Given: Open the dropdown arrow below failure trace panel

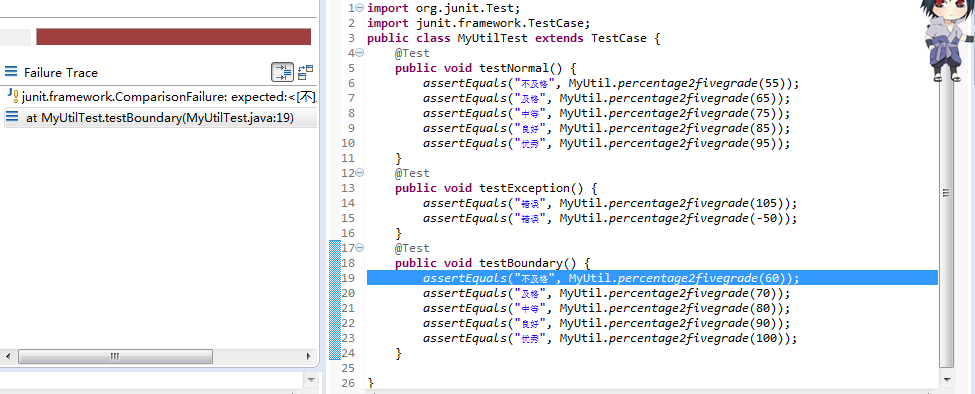Looking at the screenshot, I should point(310,379).
